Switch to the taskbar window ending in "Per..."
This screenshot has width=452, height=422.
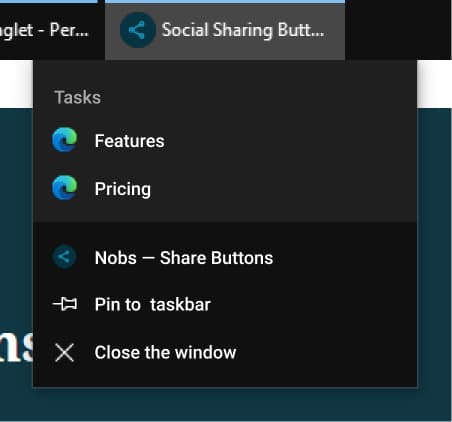[x=48, y=30]
